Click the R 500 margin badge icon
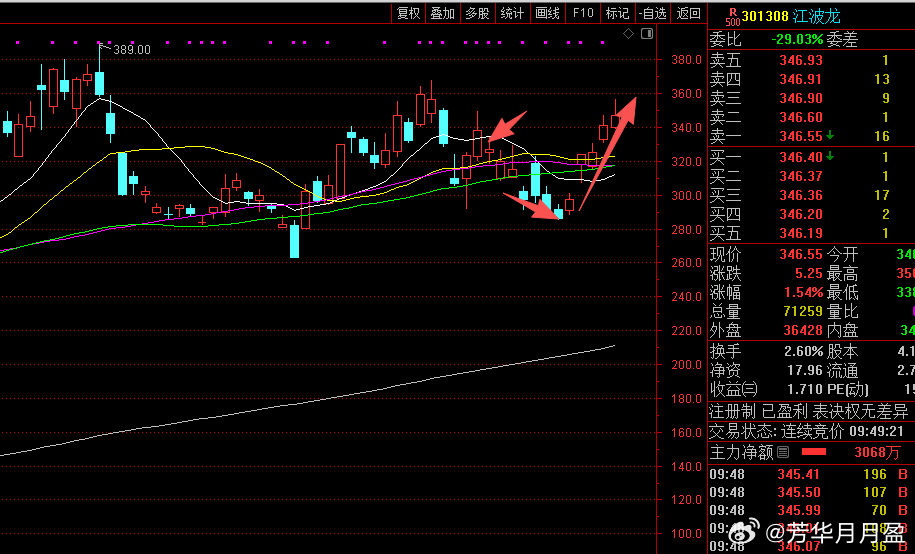Image resolution: width=915 pixels, height=554 pixels. (732, 17)
